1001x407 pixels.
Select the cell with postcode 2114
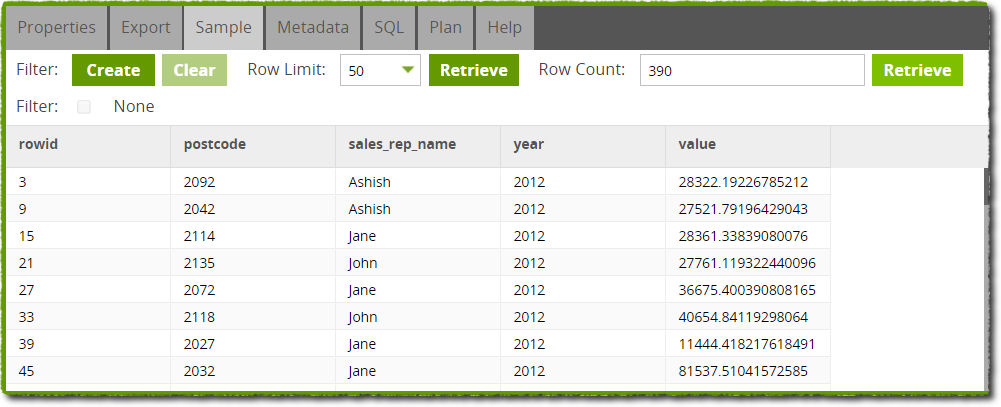253,236
